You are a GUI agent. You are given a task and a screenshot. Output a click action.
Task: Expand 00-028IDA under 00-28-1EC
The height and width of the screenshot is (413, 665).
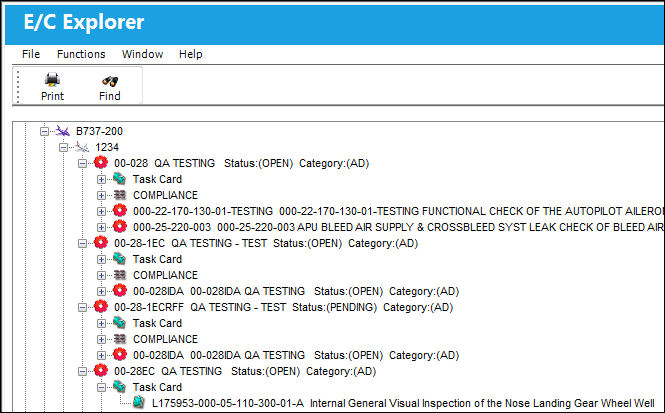point(101,292)
